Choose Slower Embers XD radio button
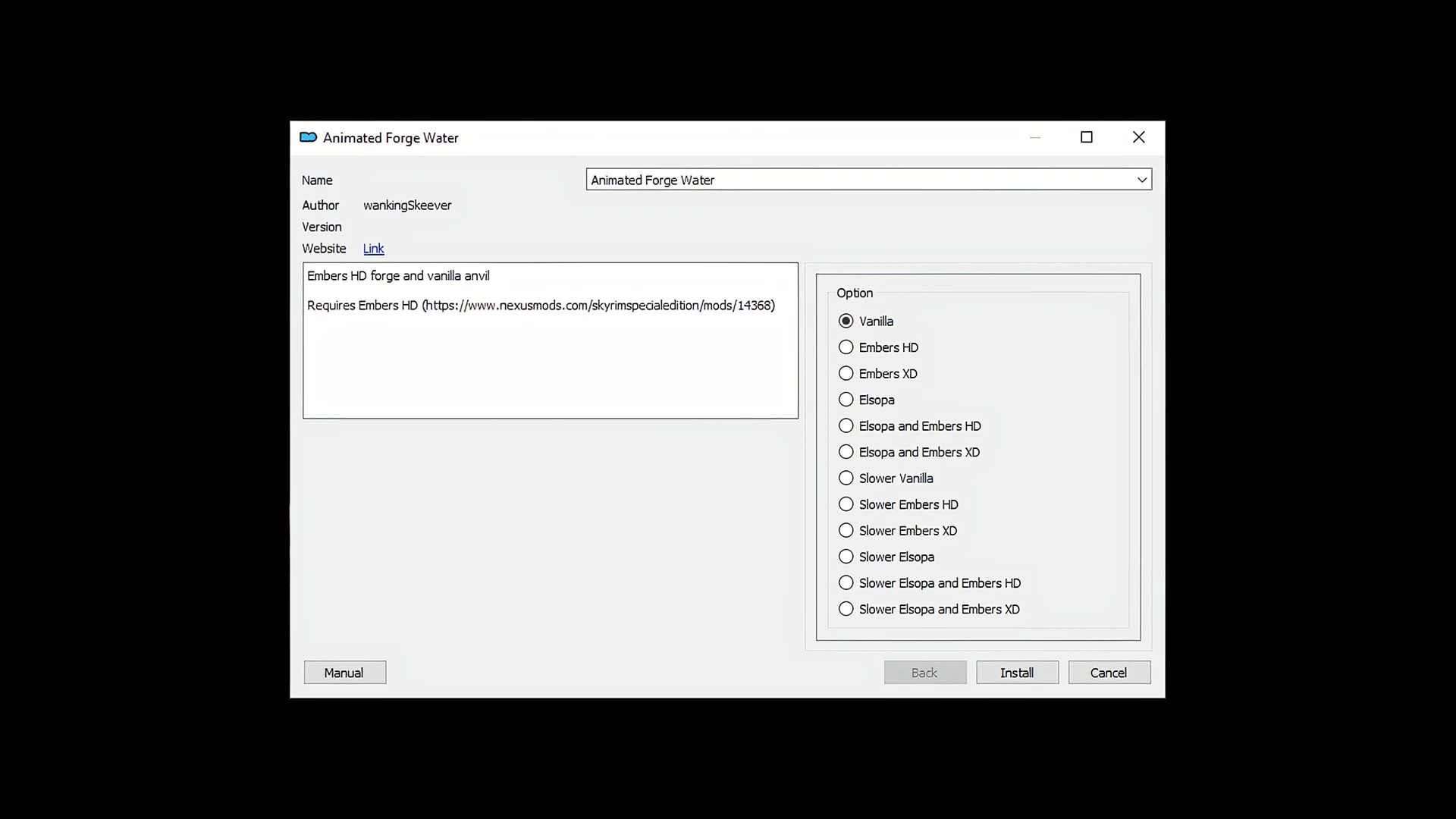1456x819 pixels. tap(846, 531)
